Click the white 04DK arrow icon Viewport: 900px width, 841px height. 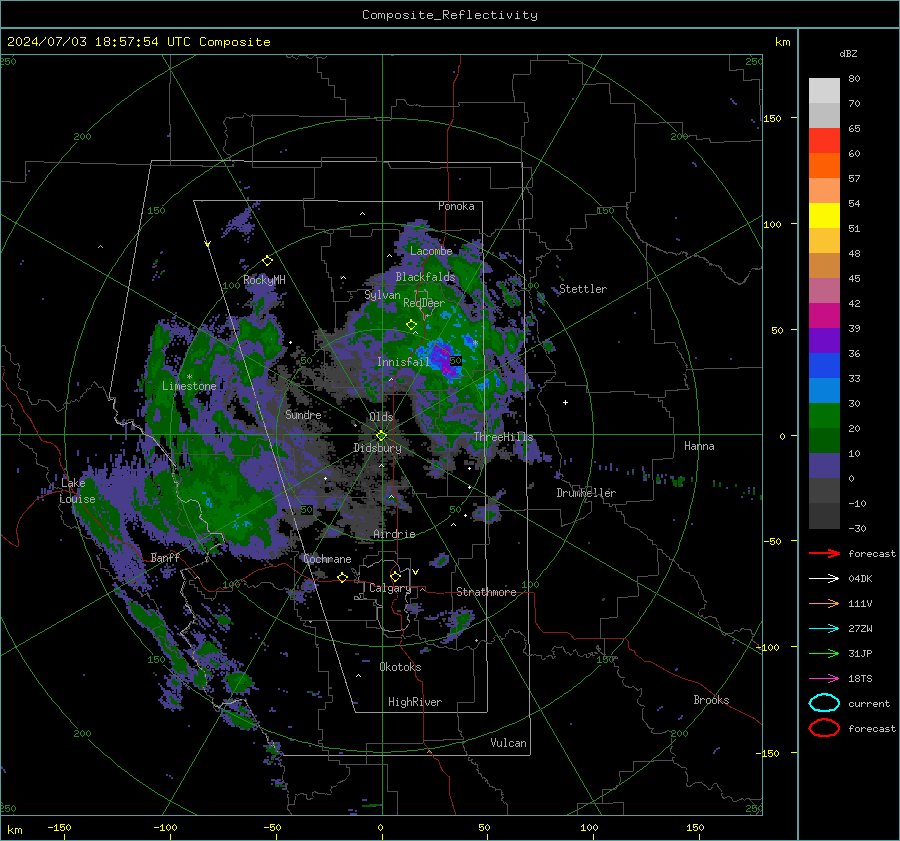(x=824, y=578)
